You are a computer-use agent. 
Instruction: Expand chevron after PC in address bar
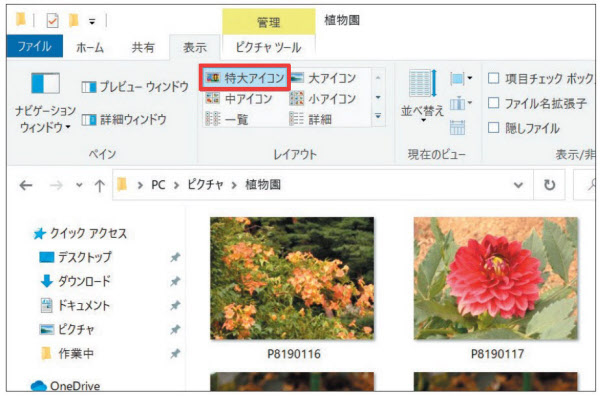pos(176,186)
